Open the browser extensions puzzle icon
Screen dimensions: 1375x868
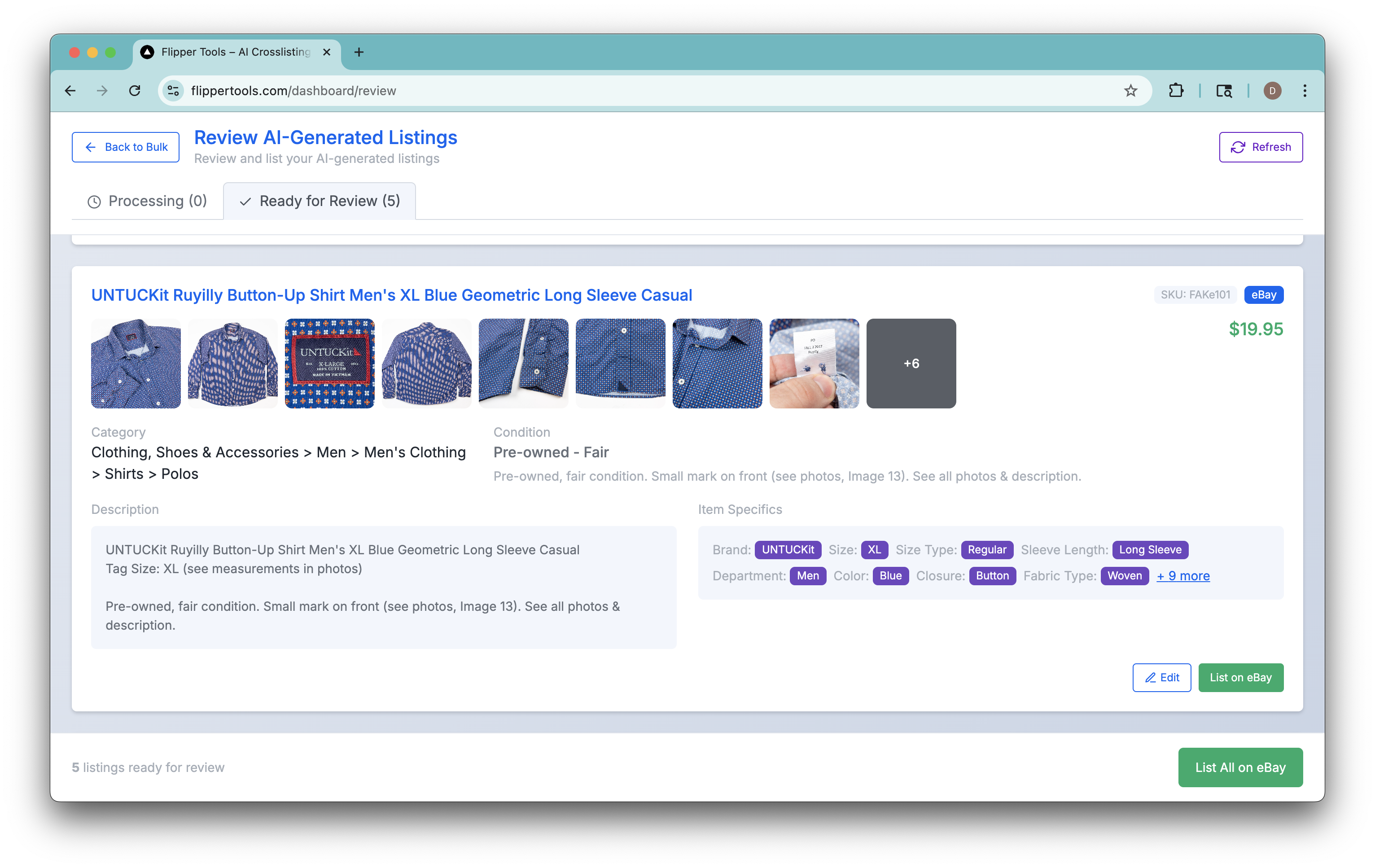pos(1176,90)
